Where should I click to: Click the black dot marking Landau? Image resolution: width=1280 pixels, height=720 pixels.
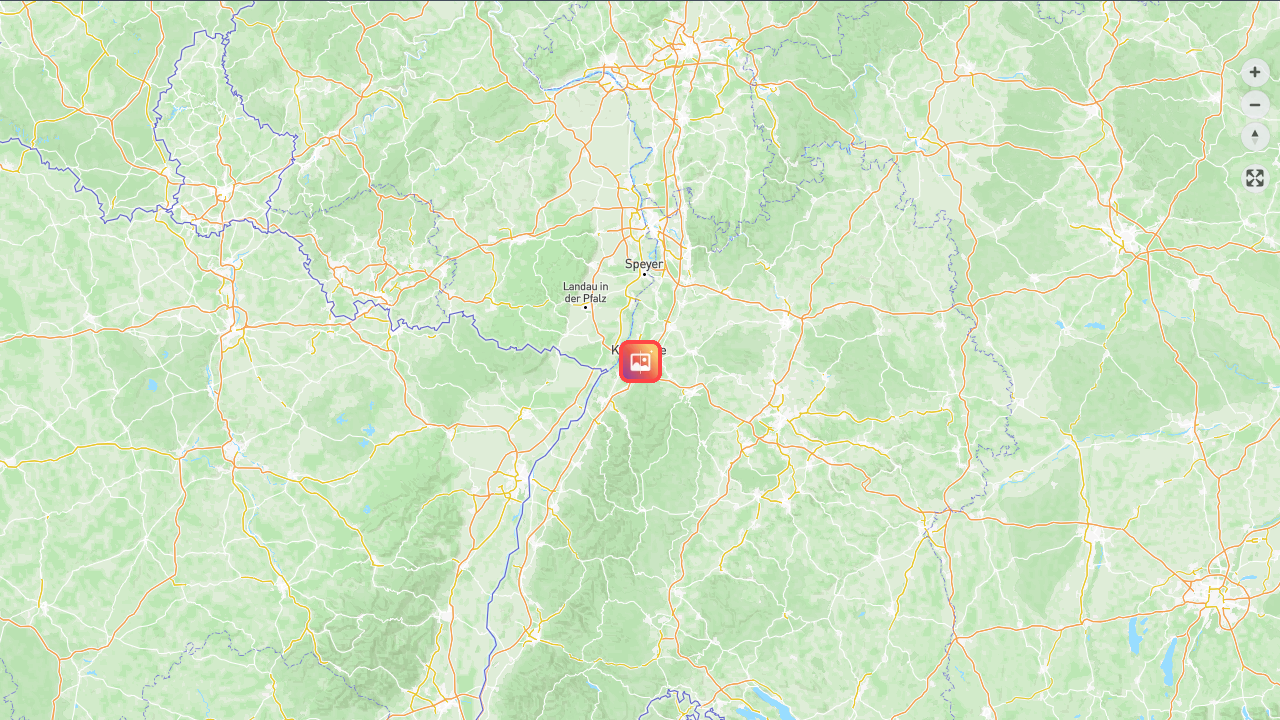[x=585, y=307]
